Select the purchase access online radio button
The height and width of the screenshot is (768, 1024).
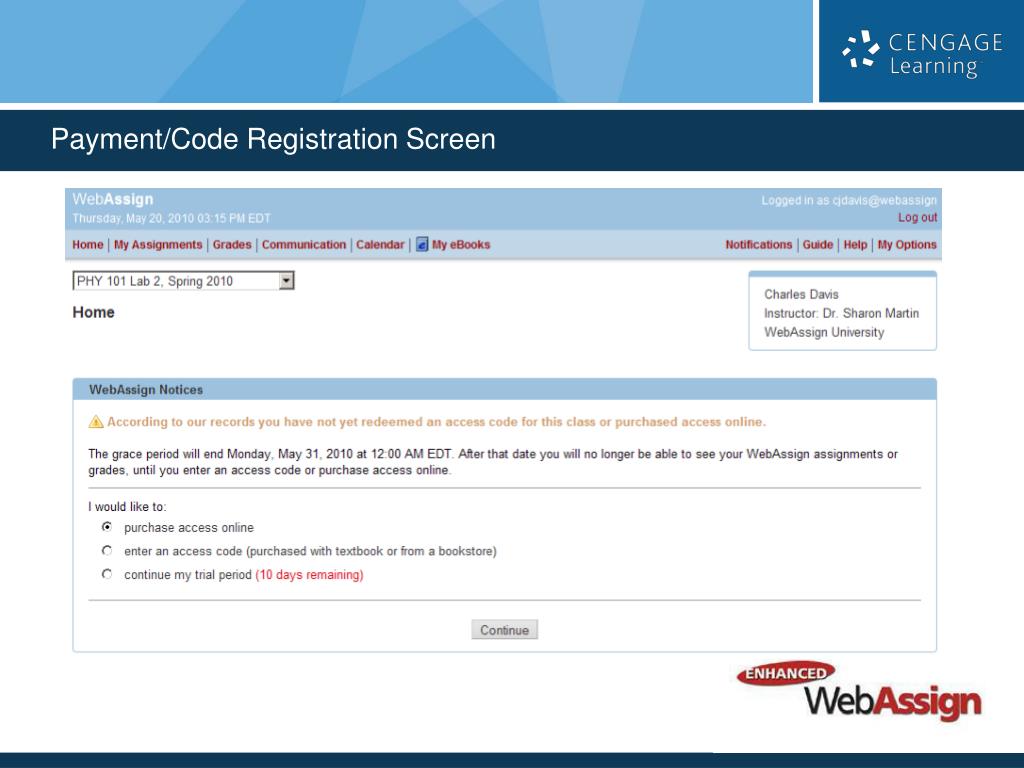[x=107, y=527]
